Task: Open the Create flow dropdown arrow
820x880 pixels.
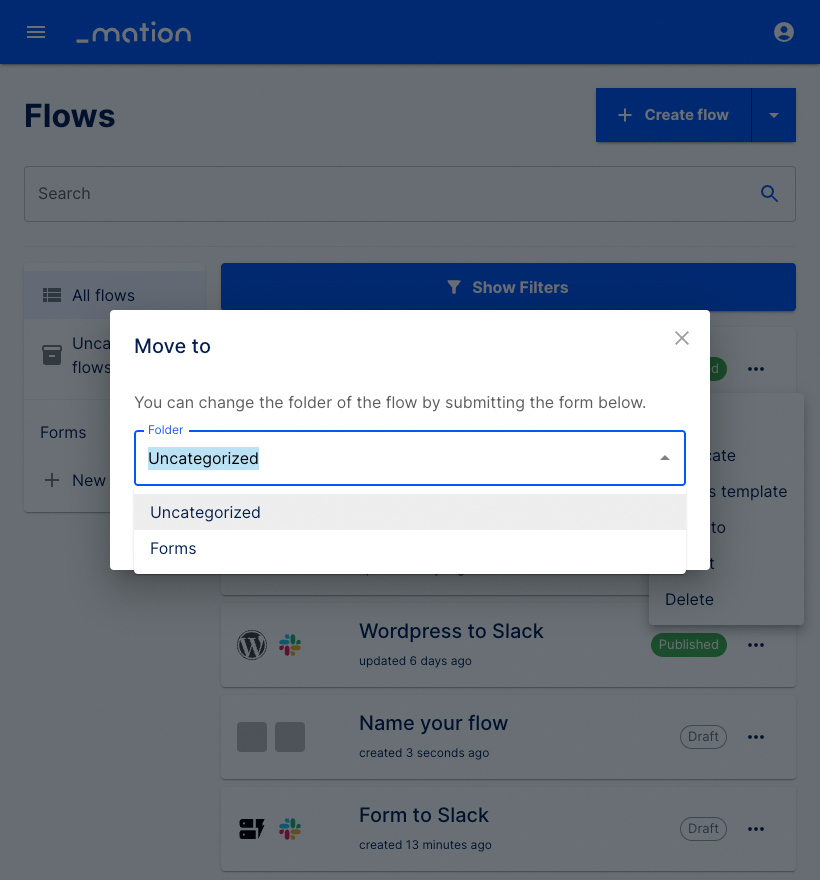Action: pyautogui.click(x=774, y=114)
